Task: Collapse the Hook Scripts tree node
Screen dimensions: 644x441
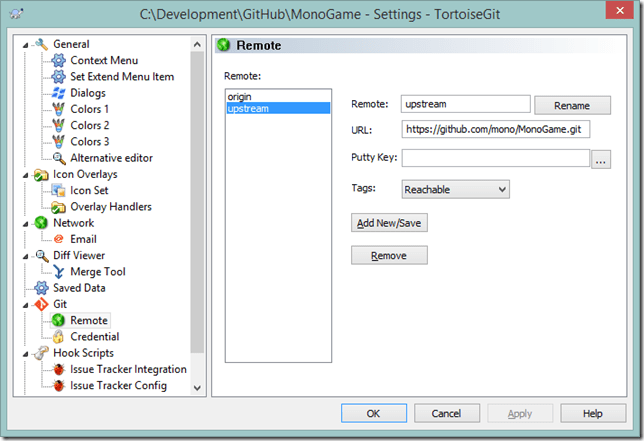Action: [25, 354]
